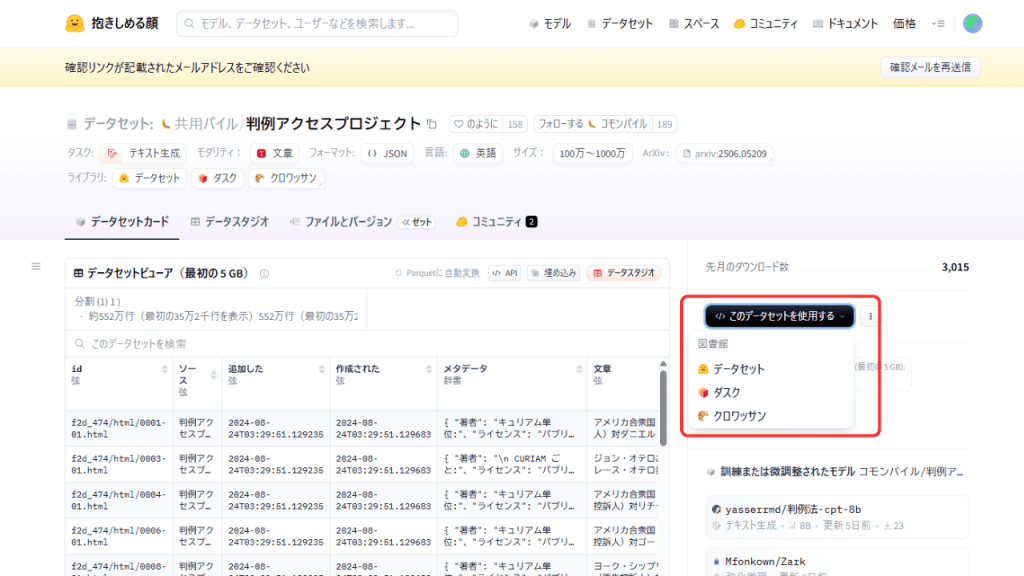
Task: Open データセット in top navigation
Action: (x=620, y=24)
